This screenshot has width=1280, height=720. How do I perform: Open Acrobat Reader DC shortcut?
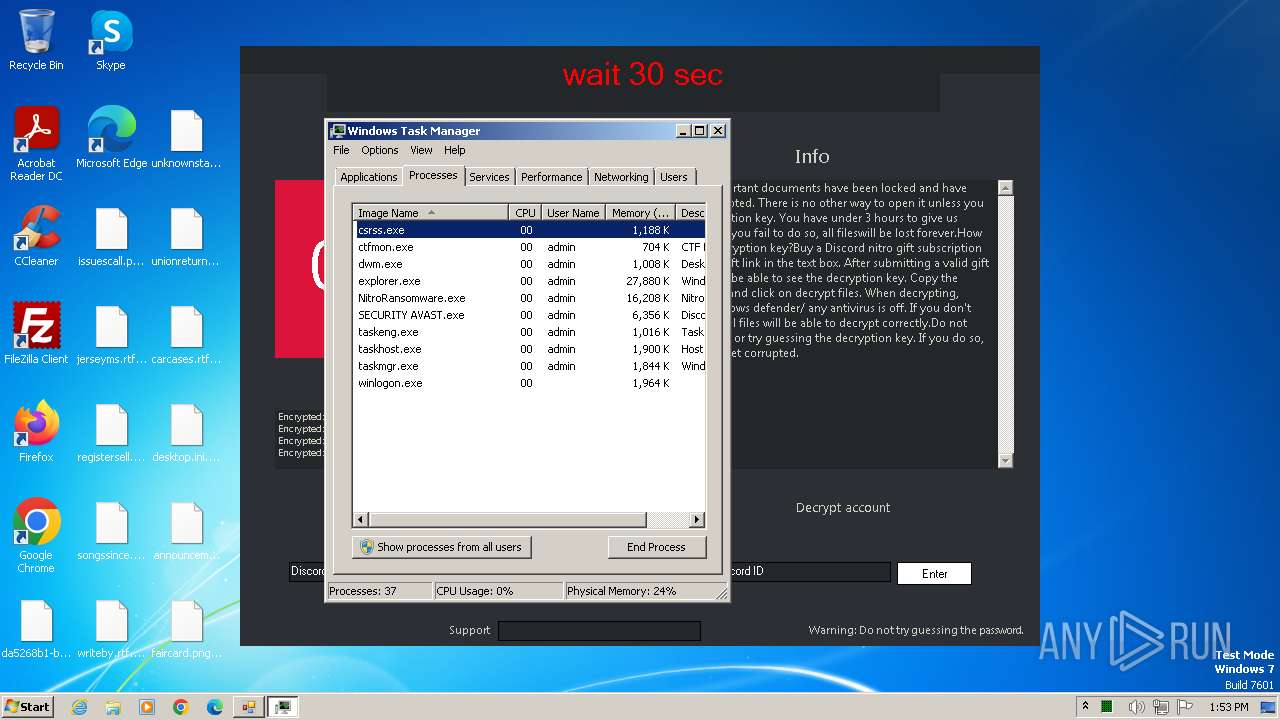pyautogui.click(x=36, y=144)
